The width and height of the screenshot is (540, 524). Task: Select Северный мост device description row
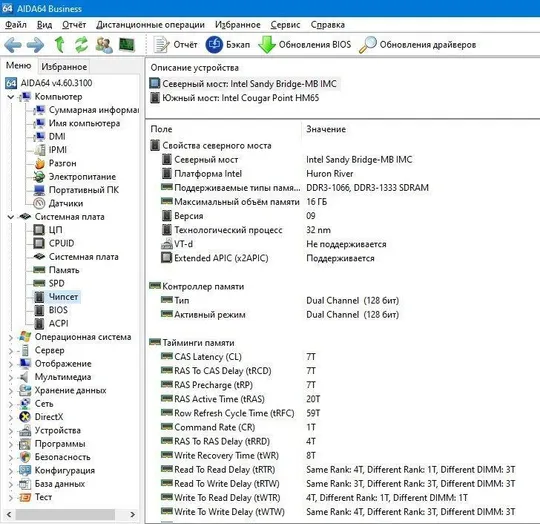pyautogui.click(x=244, y=84)
